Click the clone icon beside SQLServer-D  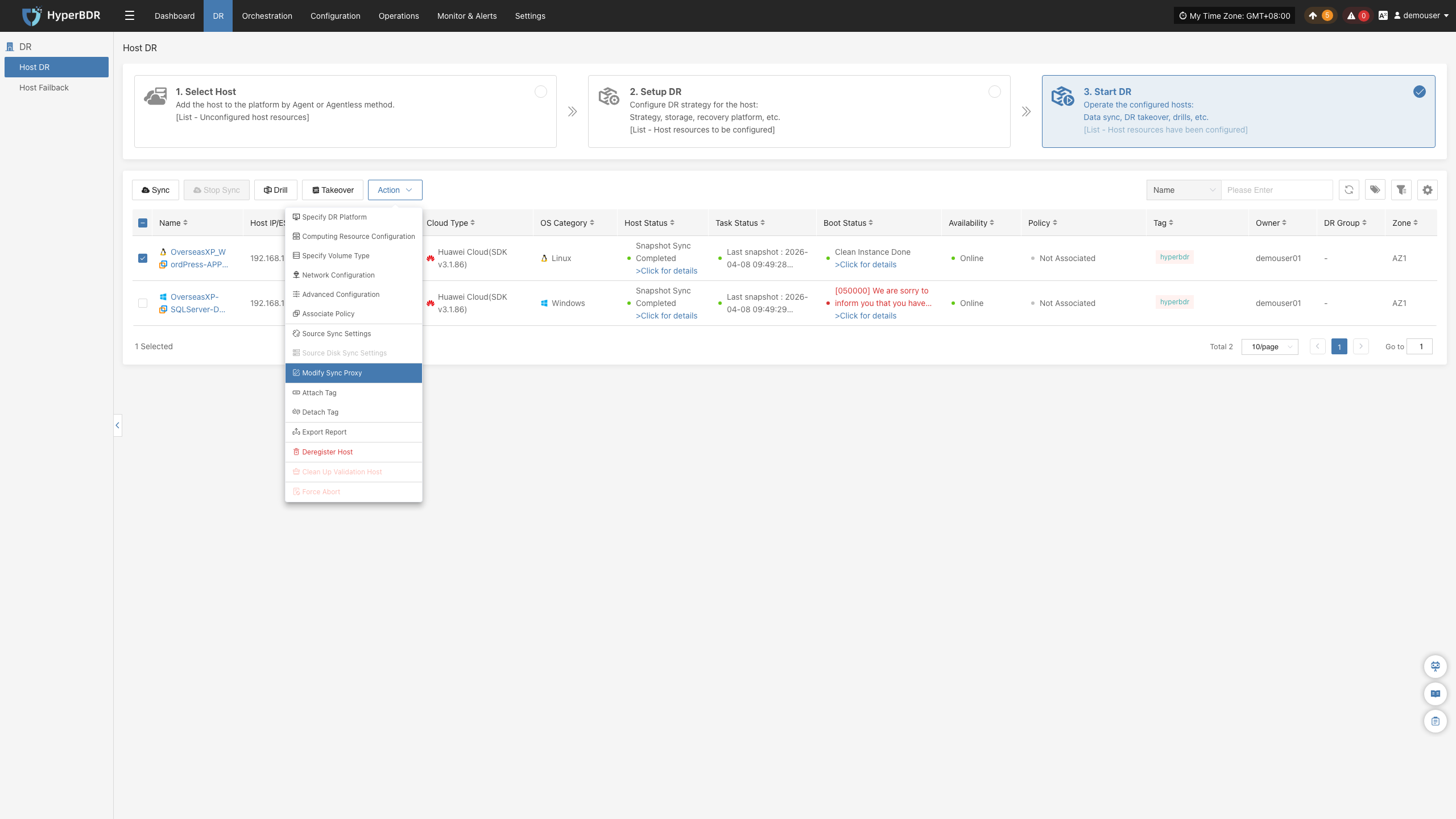tap(163, 309)
